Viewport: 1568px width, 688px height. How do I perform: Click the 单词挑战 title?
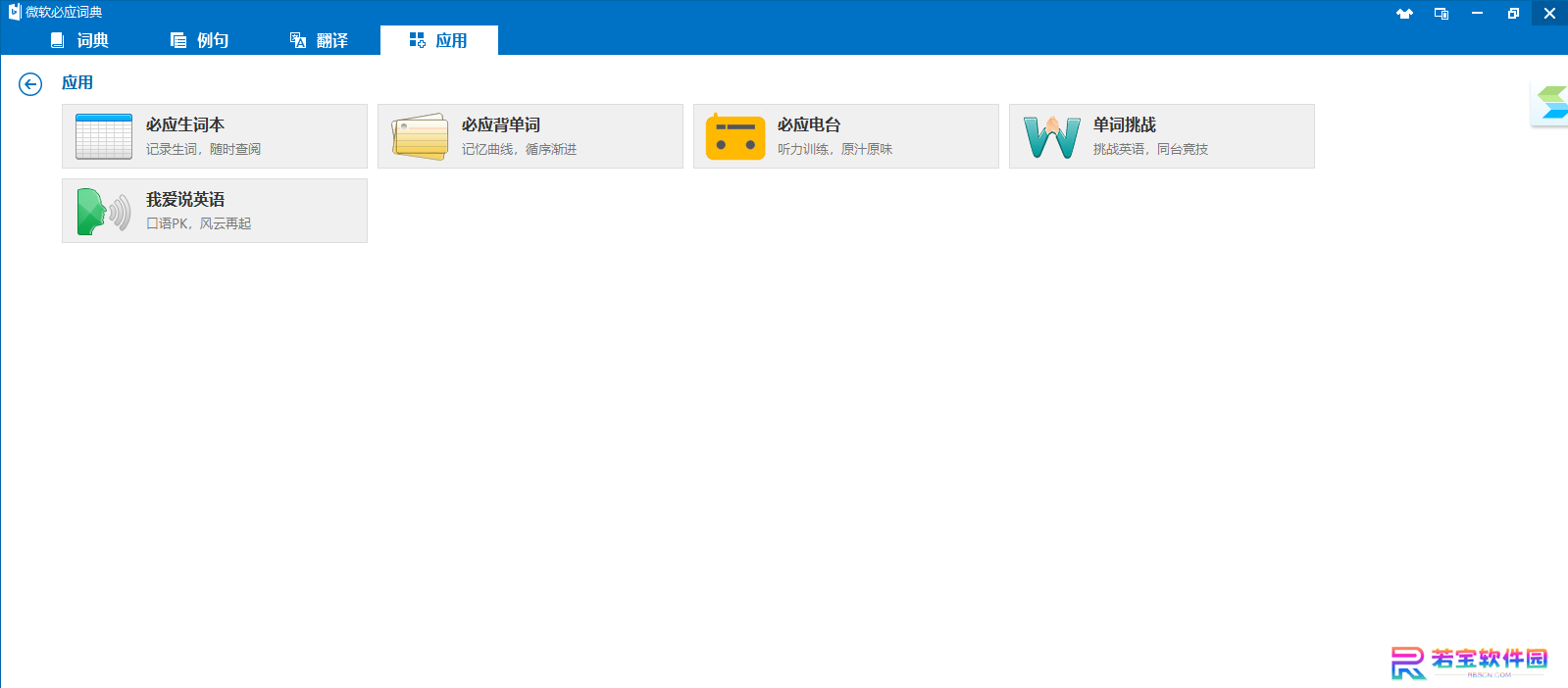(1125, 124)
